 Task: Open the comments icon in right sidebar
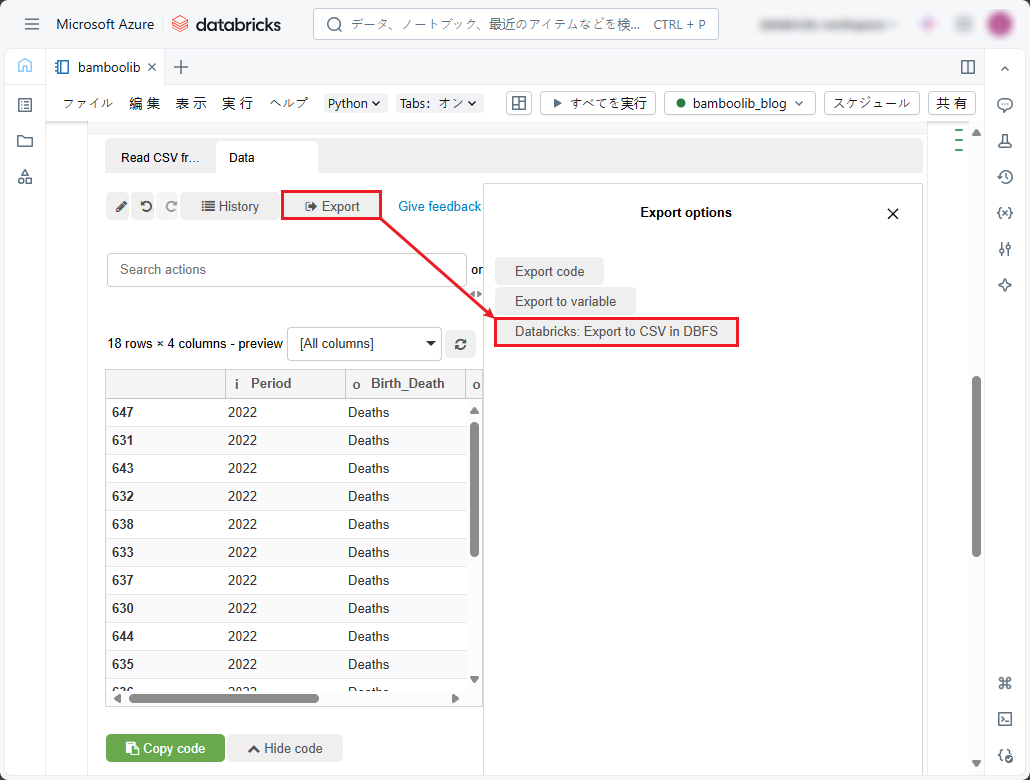(x=1005, y=105)
